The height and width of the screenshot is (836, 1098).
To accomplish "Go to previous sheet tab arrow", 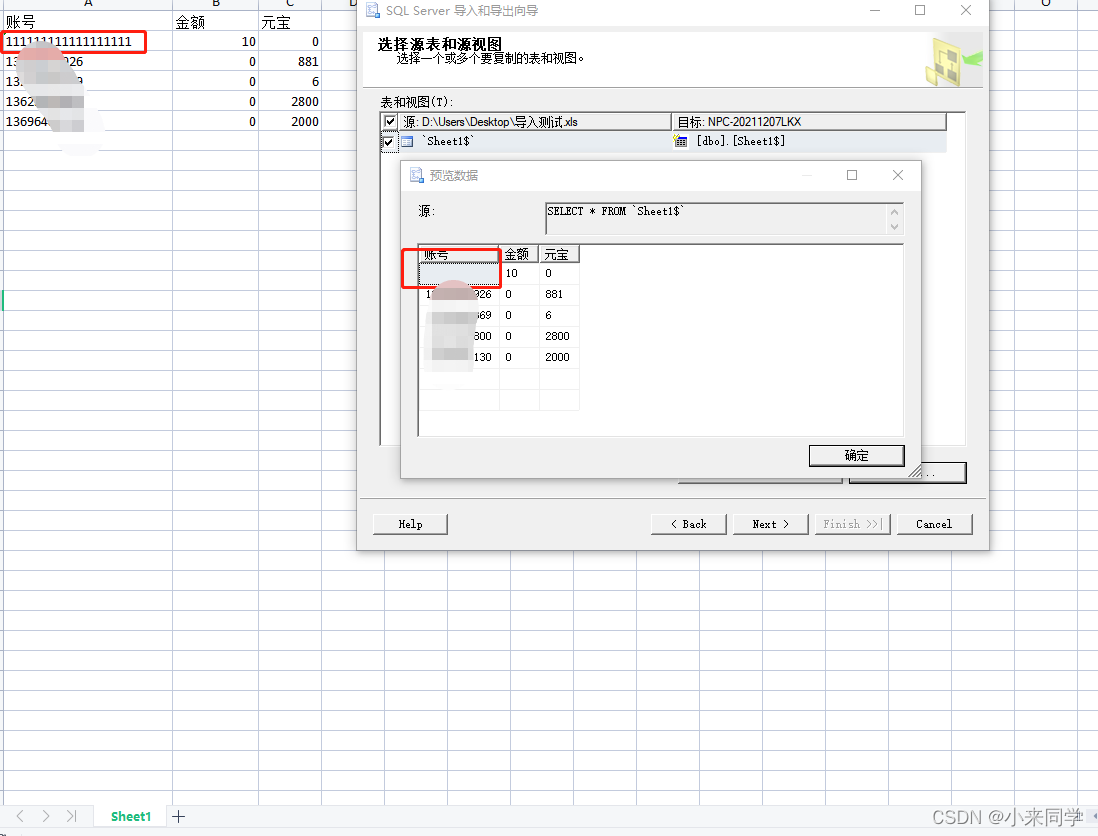I will [20, 816].
